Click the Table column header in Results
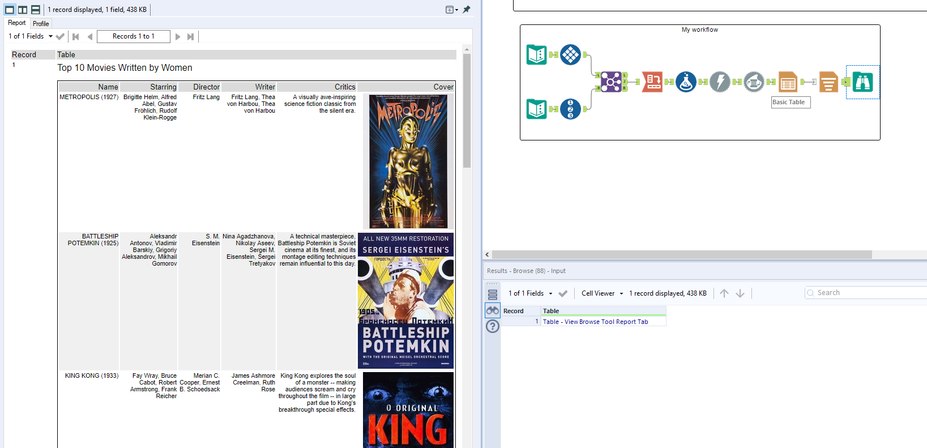927x448 pixels. [x=604, y=311]
